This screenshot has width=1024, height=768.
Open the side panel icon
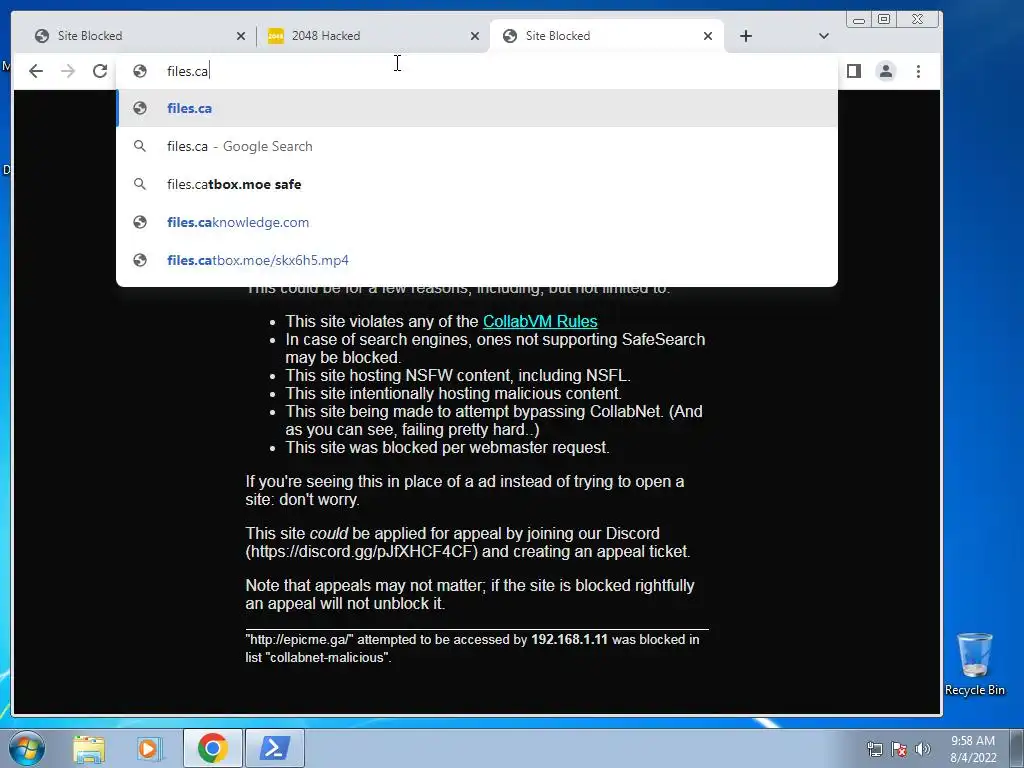tap(854, 71)
